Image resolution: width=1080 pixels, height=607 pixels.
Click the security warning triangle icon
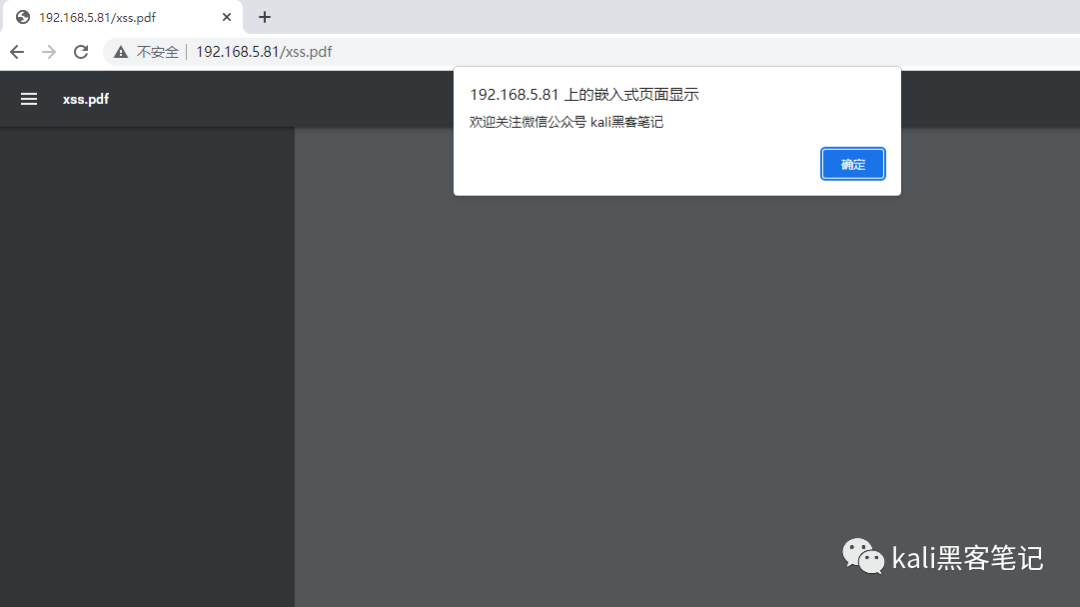(x=118, y=51)
